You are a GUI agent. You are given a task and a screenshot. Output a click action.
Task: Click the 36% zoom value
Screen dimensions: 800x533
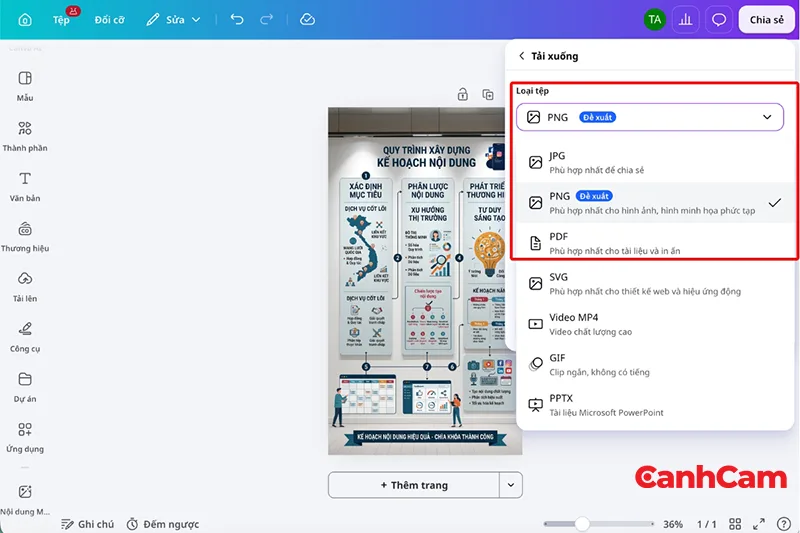coord(672,524)
